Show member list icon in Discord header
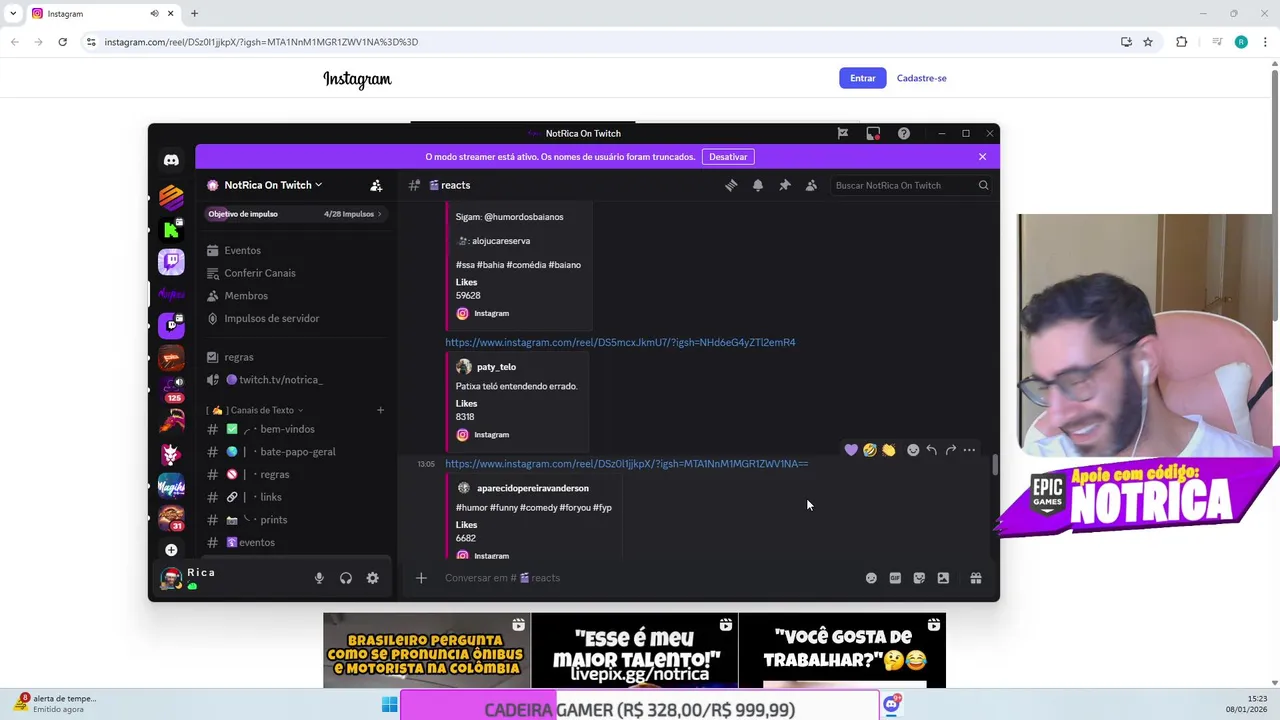Image resolution: width=1280 pixels, height=720 pixels. [x=811, y=185]
